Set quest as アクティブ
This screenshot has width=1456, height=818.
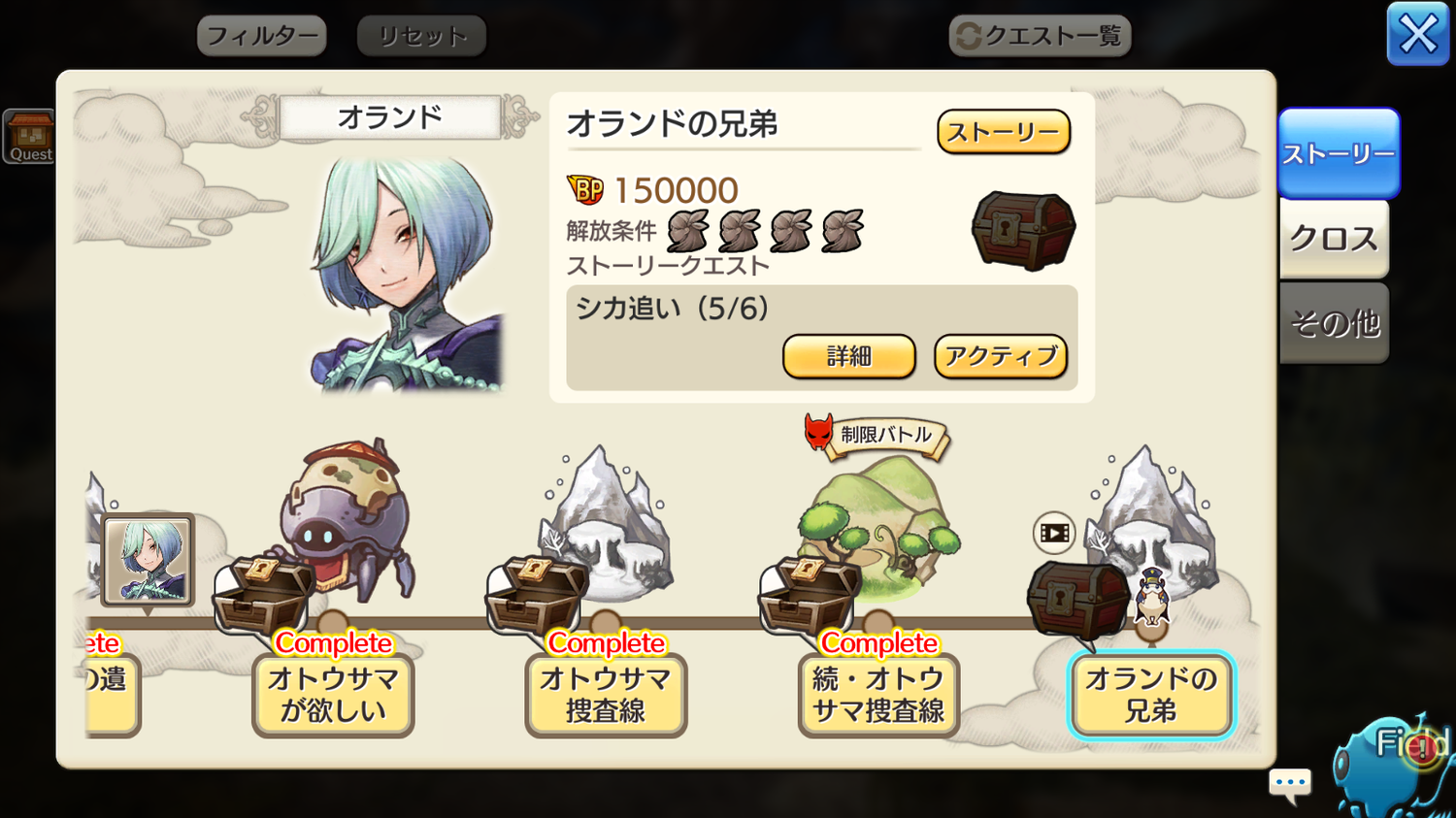pos(1001,356)
